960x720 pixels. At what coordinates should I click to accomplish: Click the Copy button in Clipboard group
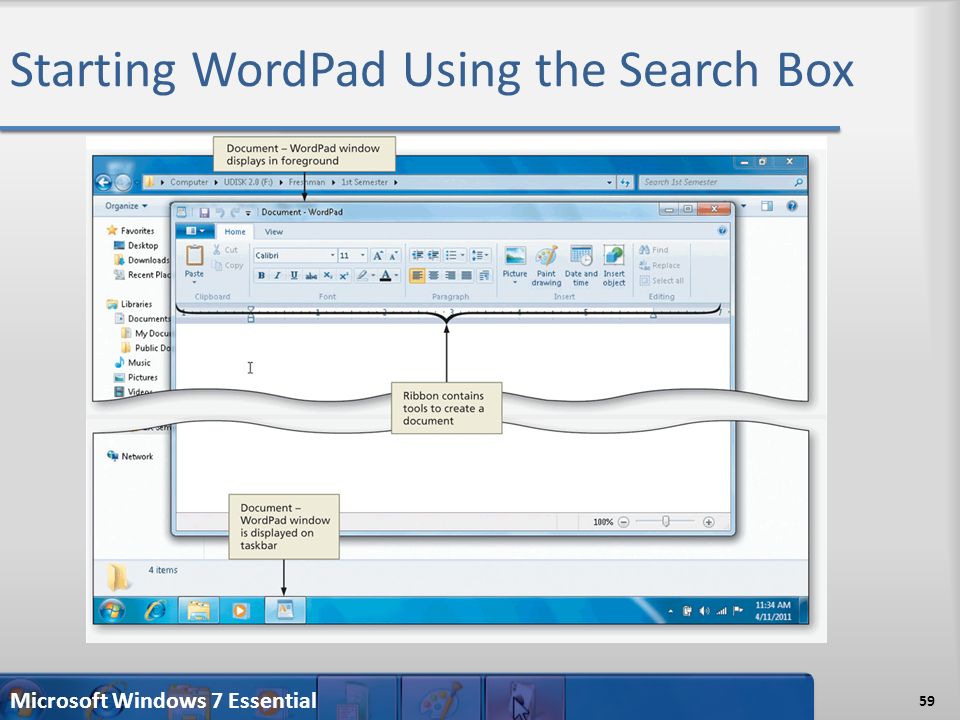pyautogui.click(x=228, y=266)
